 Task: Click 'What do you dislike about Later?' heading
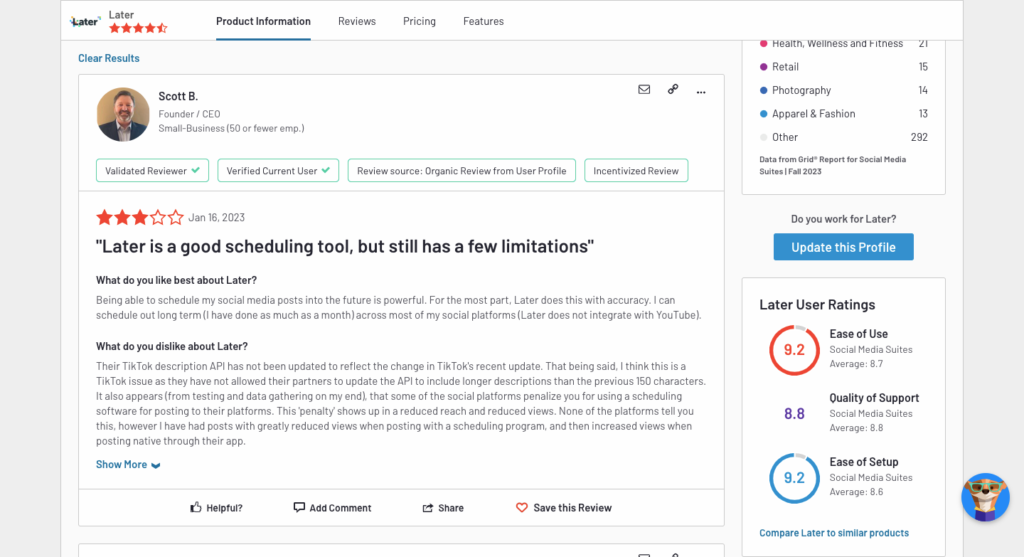tap(172, 346)
